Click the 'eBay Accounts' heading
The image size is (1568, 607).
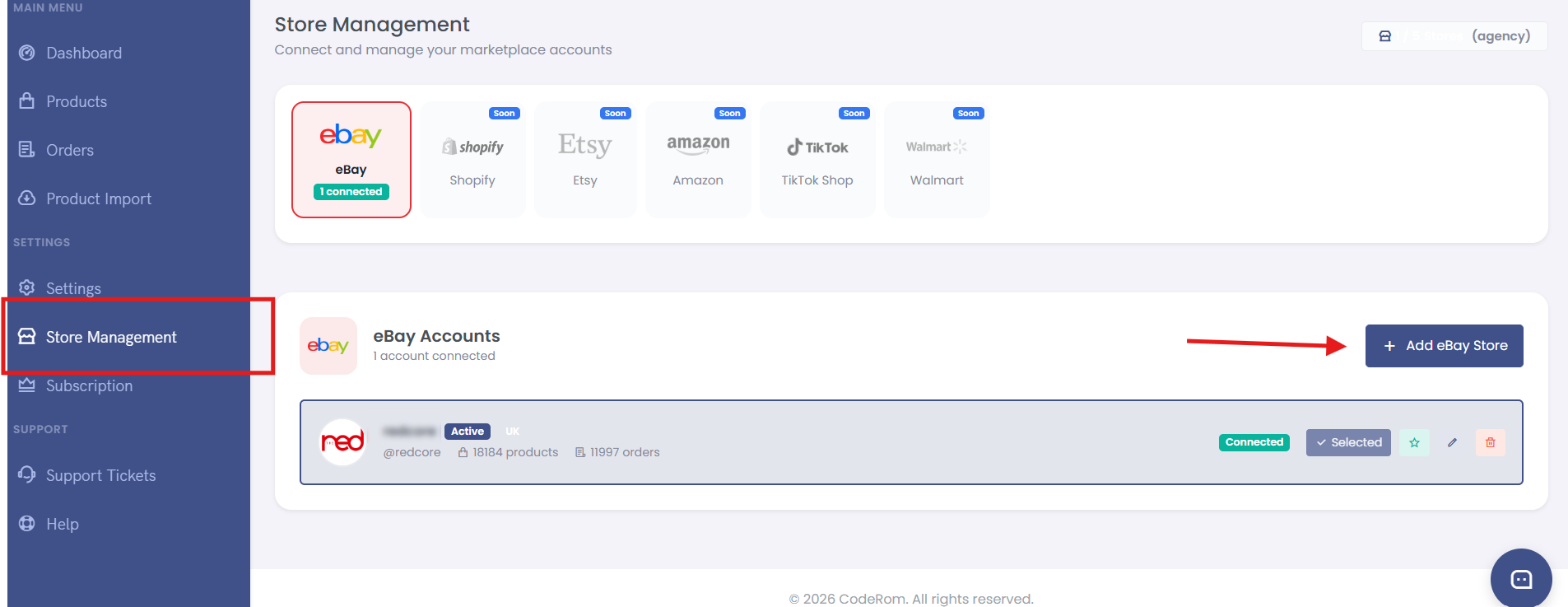436,336
